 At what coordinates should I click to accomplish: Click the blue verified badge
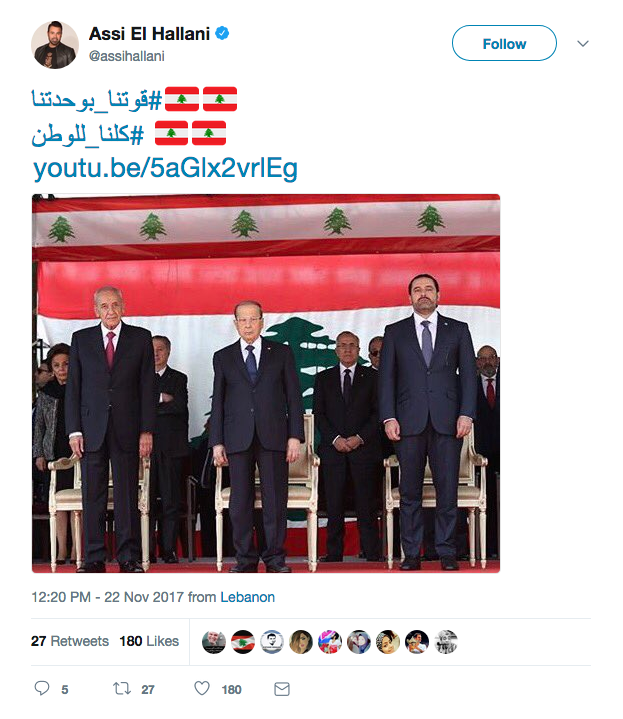point(222,33)
